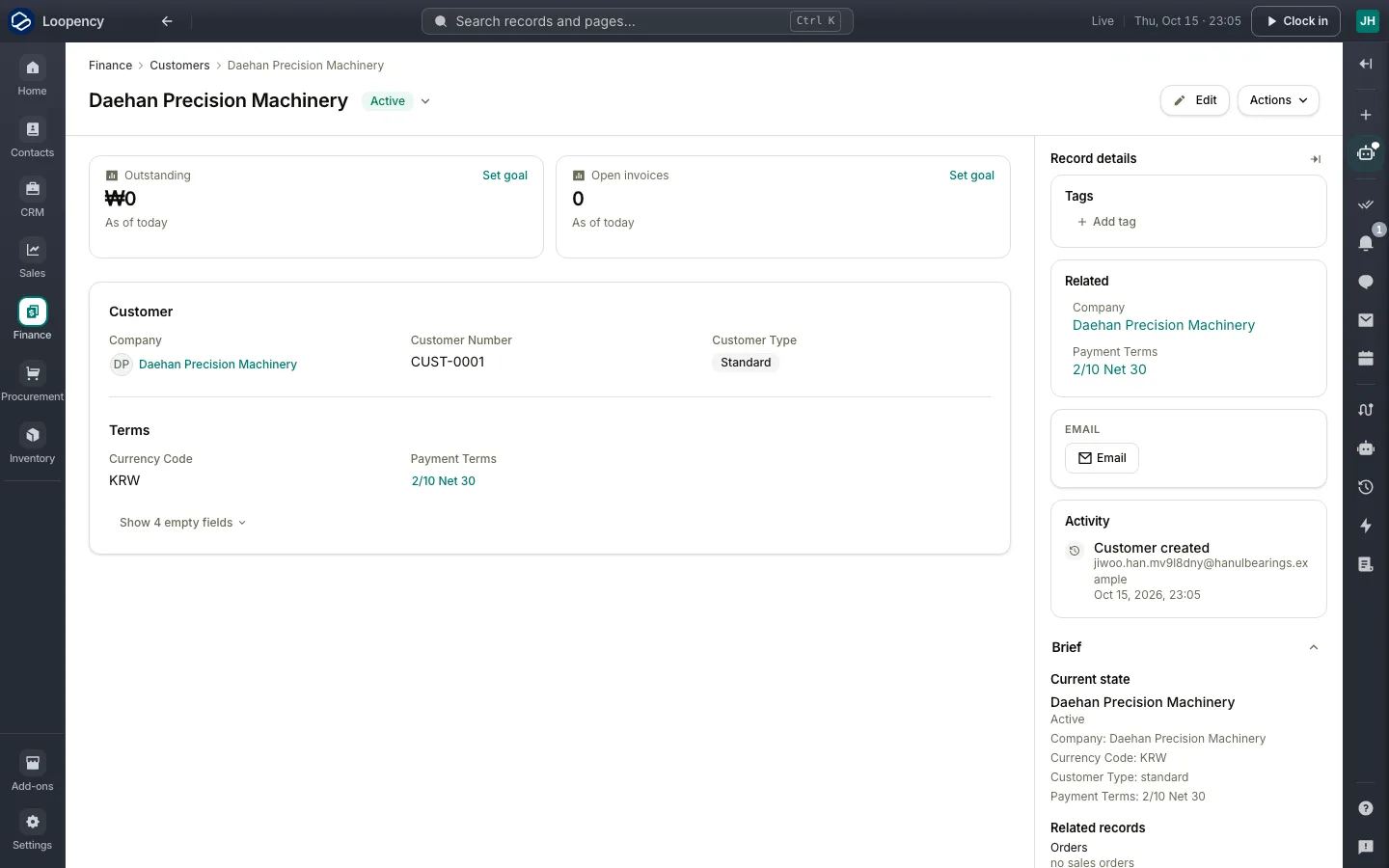Click the Clock in button
1389x868 pixels.
(1295, 21)
